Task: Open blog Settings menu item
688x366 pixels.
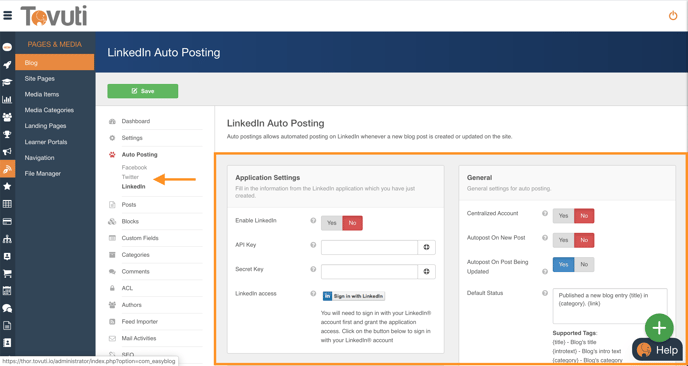Action: pos(132,138)
